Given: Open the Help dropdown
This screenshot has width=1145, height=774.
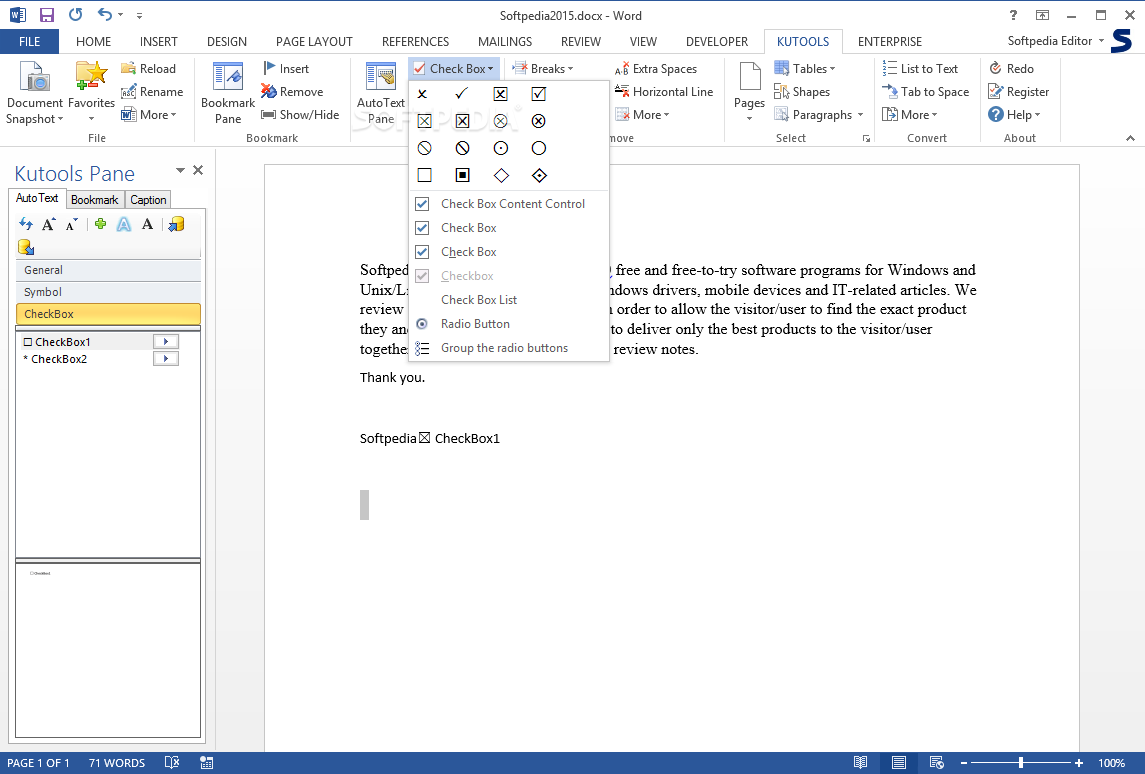Looking at the screenshot, I should [x=1014, y=115].
